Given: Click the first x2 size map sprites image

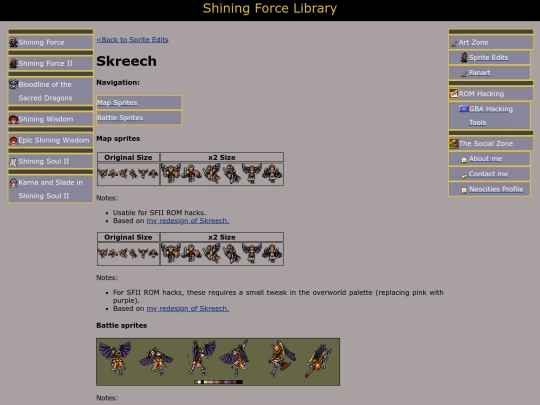Looking at the screenshot, I should (x=222, y=173).
